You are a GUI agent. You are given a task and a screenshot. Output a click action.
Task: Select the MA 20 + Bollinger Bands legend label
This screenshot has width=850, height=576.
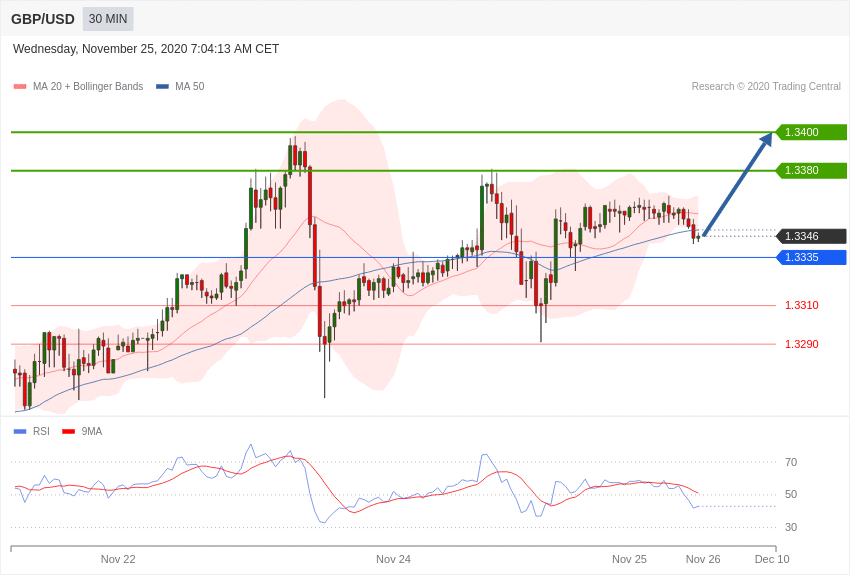point(88,87)
